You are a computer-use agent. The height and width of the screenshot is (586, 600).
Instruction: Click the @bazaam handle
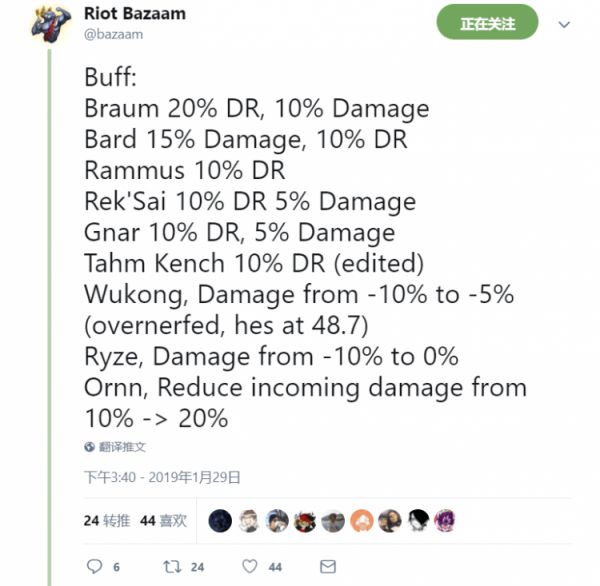click(113, 34)
